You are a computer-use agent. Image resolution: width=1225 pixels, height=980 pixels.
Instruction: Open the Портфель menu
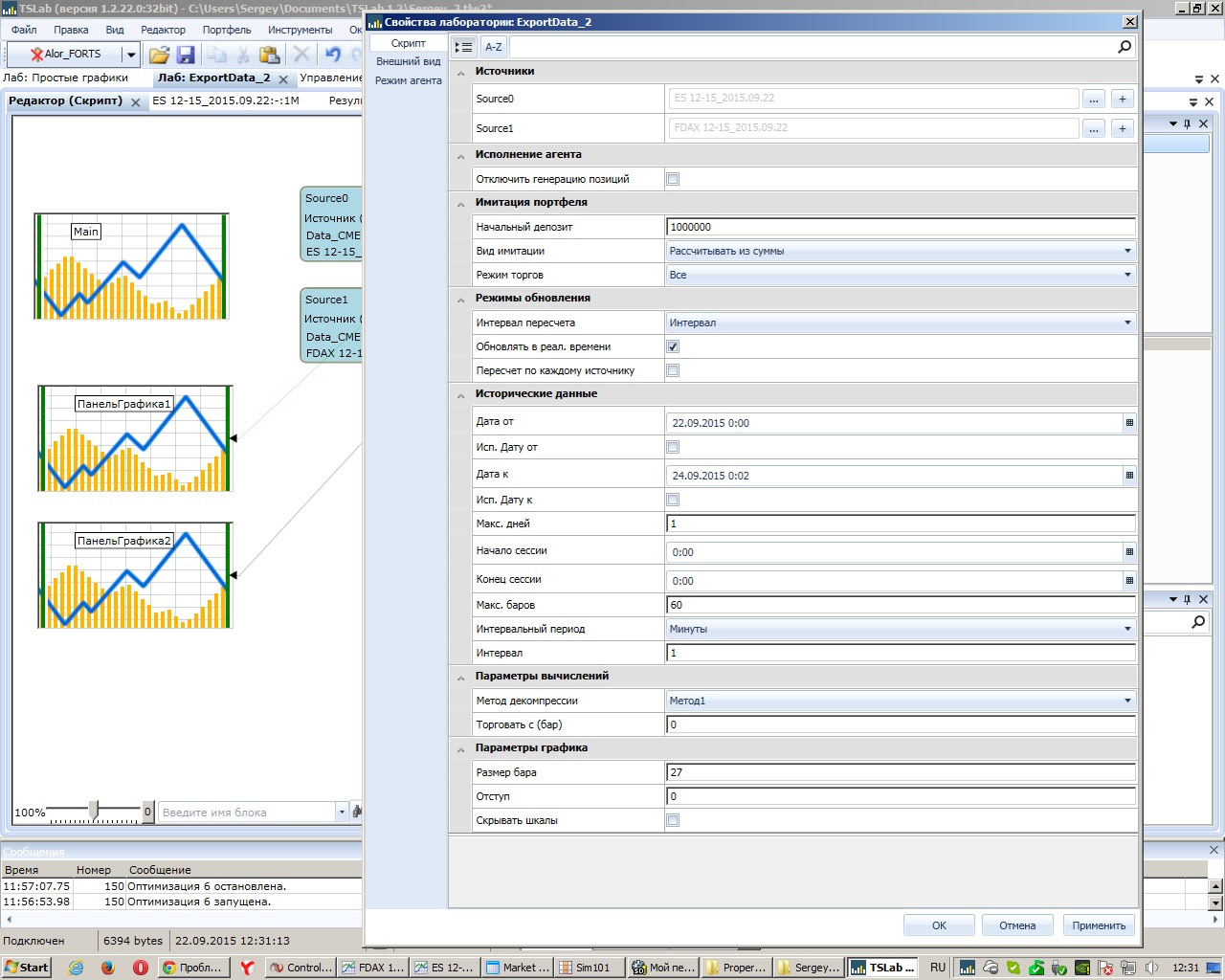pyautogui.click(x=226, y=30)
